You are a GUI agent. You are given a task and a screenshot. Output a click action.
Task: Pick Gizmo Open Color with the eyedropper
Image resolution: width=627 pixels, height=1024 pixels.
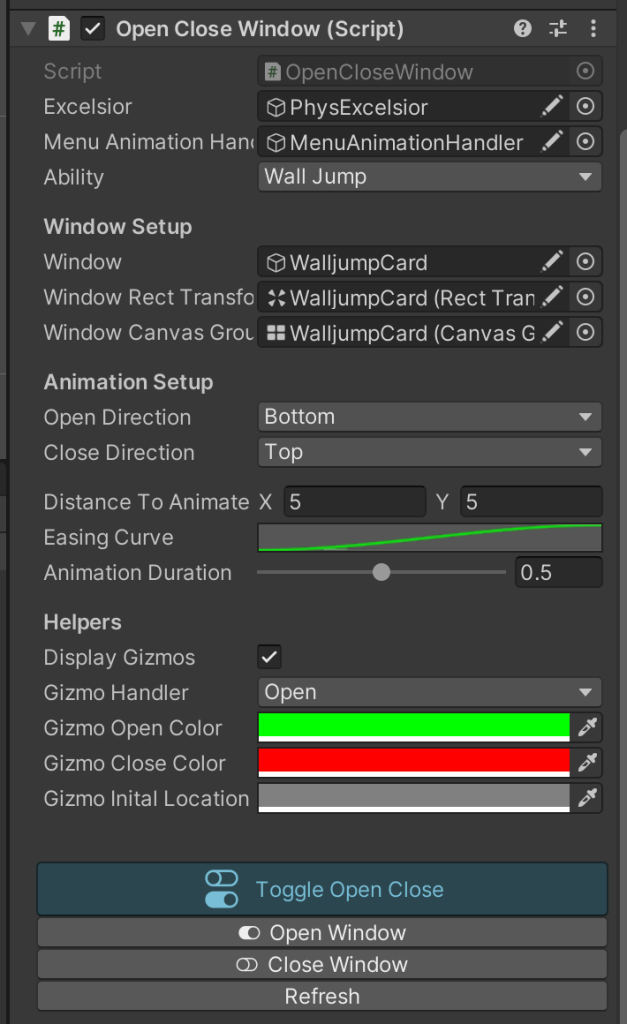click(x=587, y=727)
